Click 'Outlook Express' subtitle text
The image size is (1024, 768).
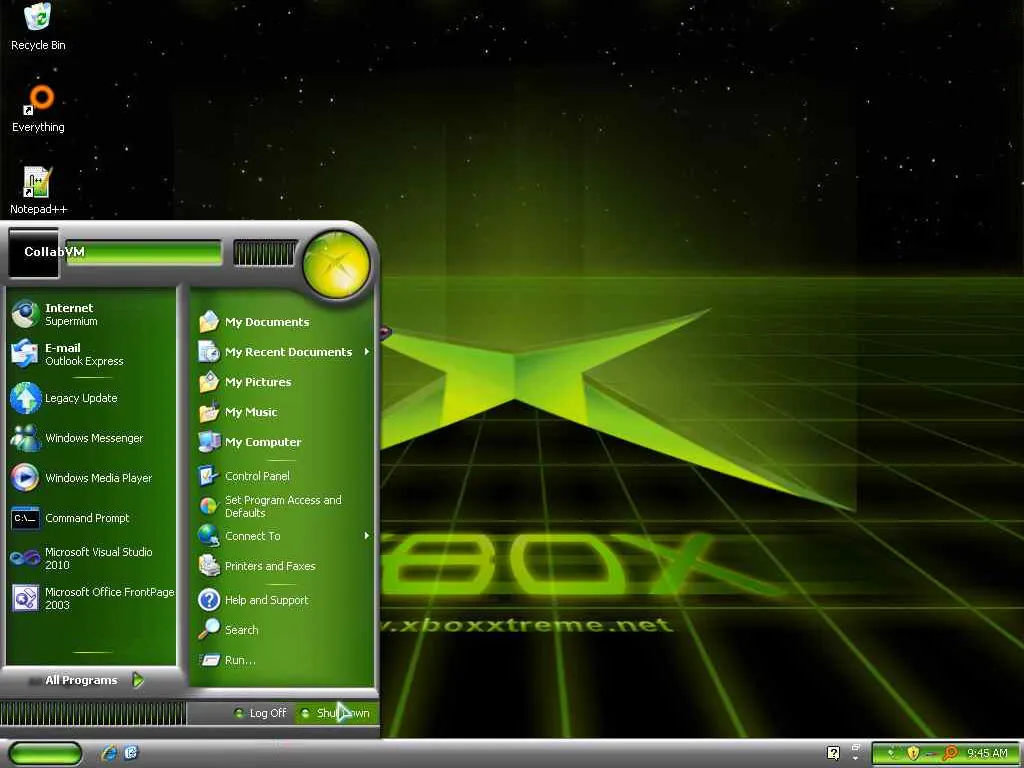pos(84,360)
